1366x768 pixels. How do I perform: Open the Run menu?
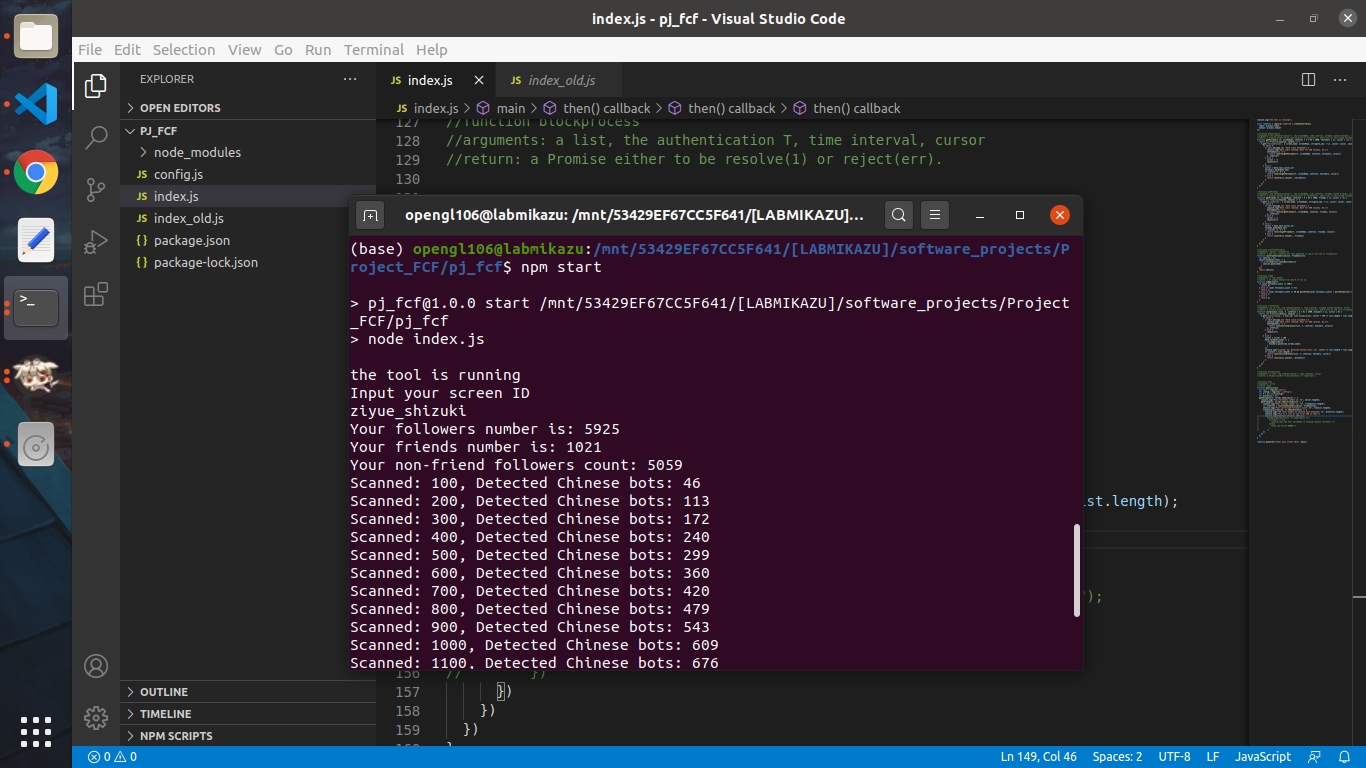coord(318,50)
